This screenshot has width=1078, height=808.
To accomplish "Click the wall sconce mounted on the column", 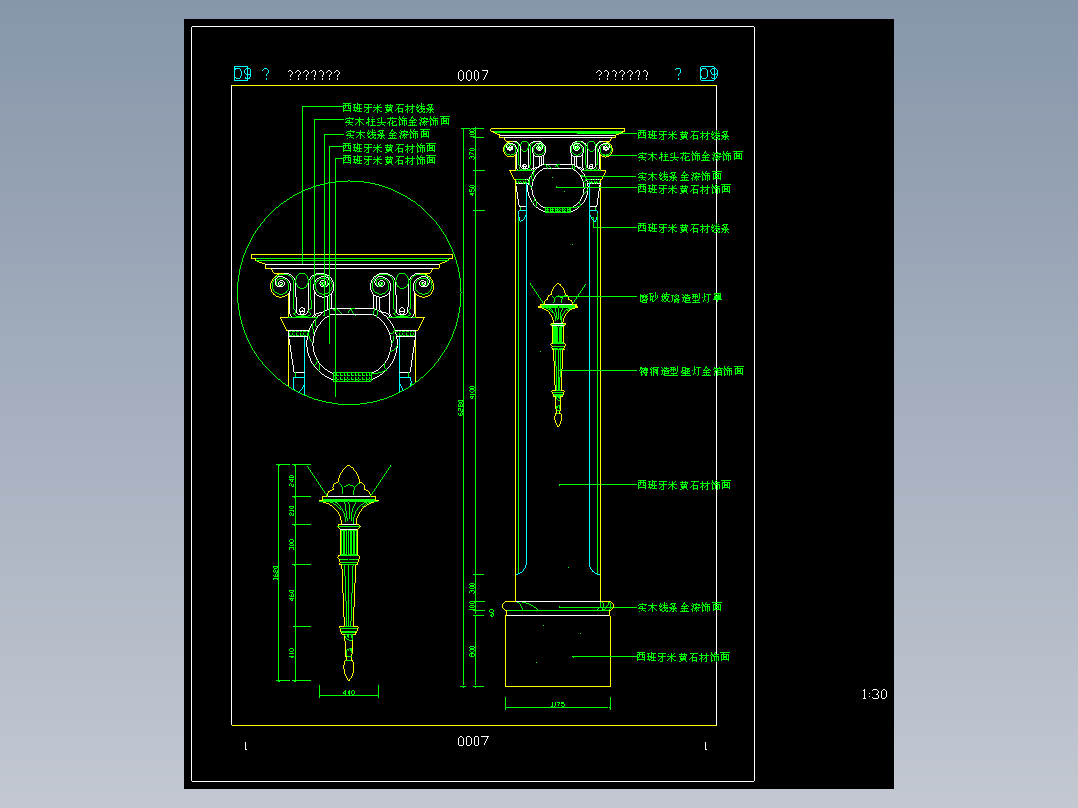I will (x=558, y=355).
